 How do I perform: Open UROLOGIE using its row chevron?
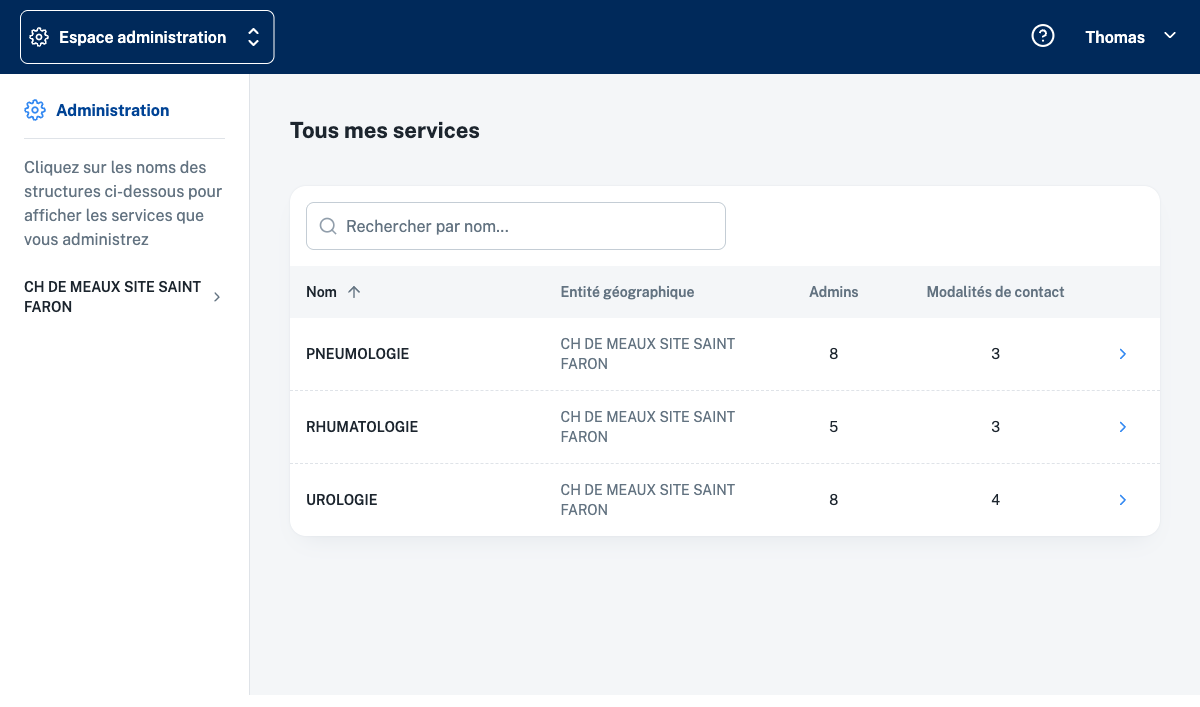[1122, 500]
